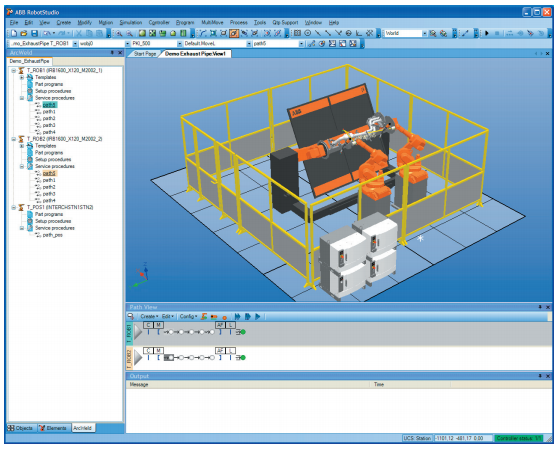Switch to the Start Page tab

point(145,54)
